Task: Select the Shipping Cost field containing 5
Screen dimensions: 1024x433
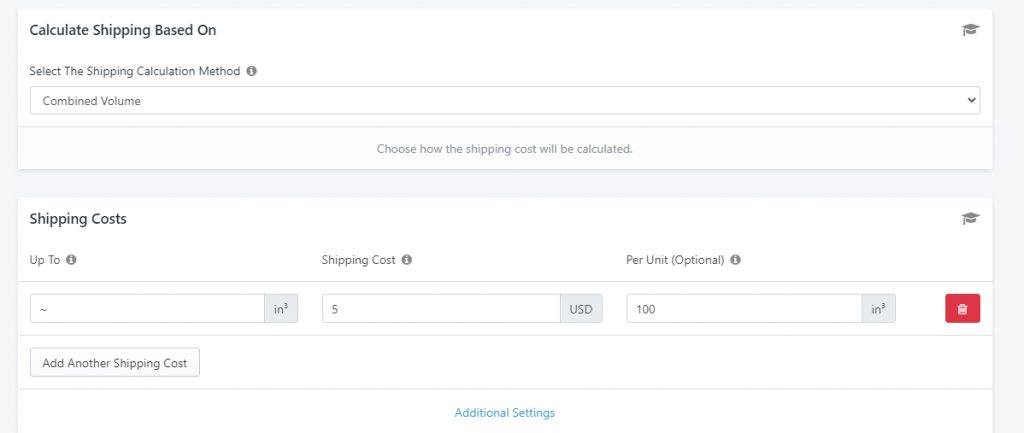Action: [441, 308]
